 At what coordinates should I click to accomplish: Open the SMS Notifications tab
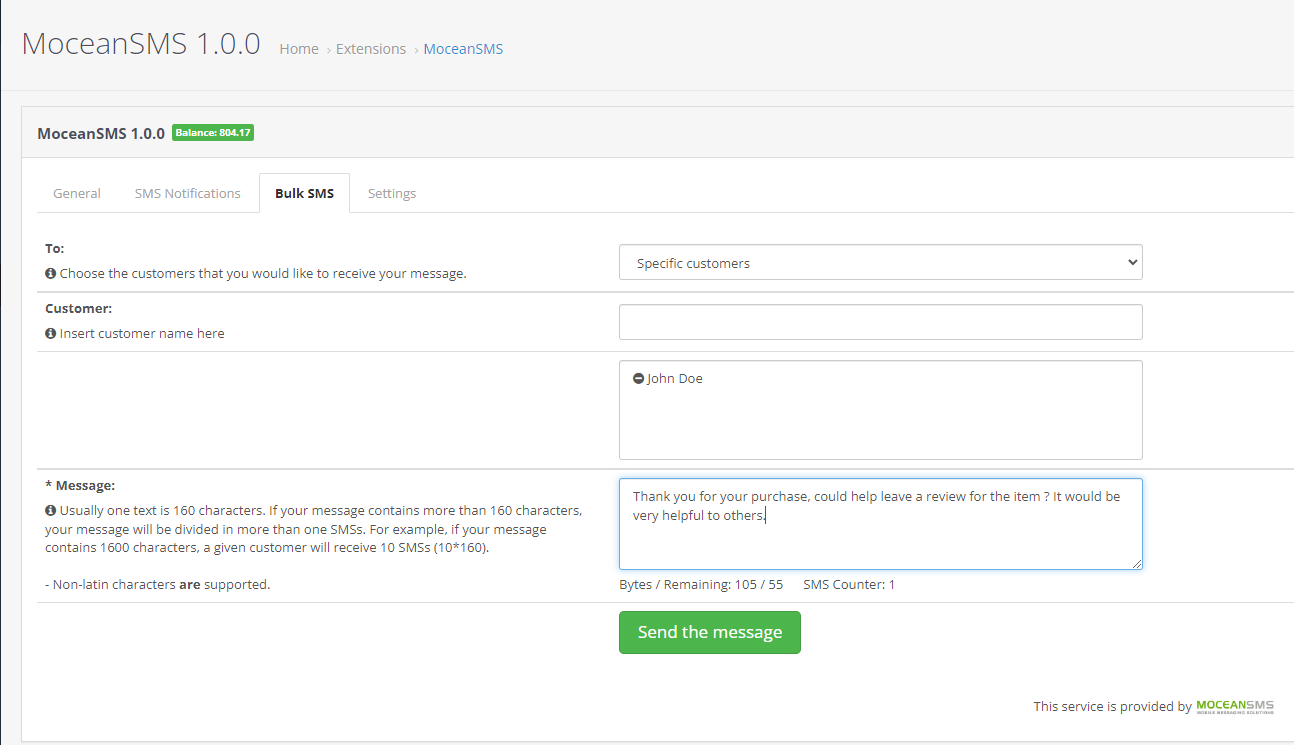187,192
